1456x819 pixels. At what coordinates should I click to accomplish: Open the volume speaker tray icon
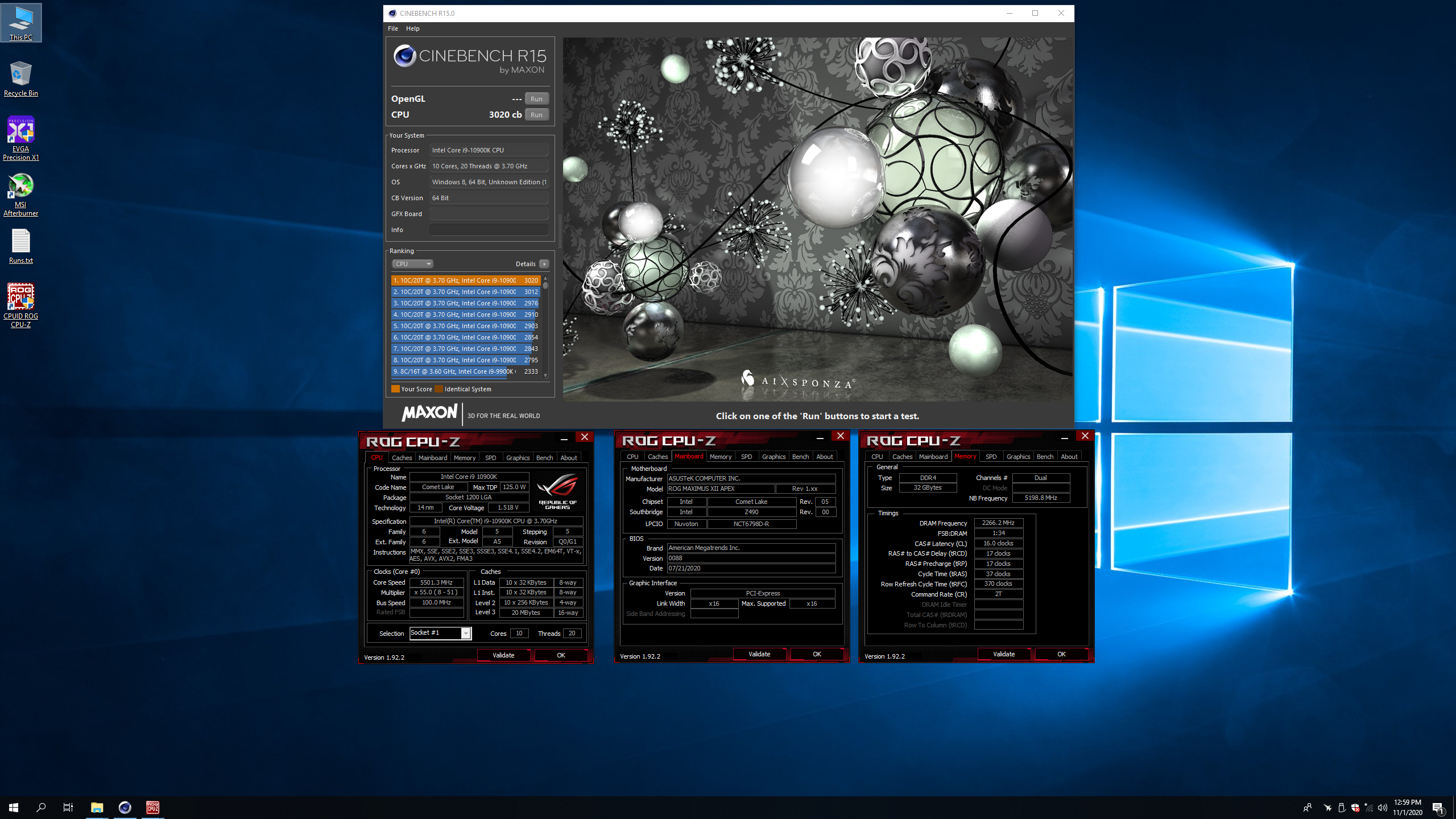click(1382, 808)
